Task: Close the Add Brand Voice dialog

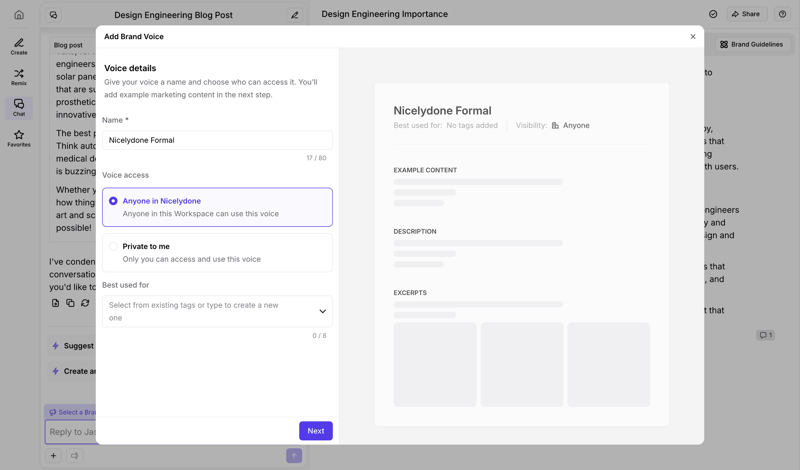Action: [x=693, y=36]
